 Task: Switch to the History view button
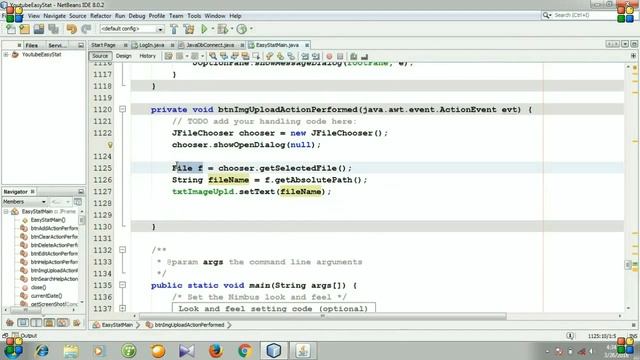tap(147, 56)
